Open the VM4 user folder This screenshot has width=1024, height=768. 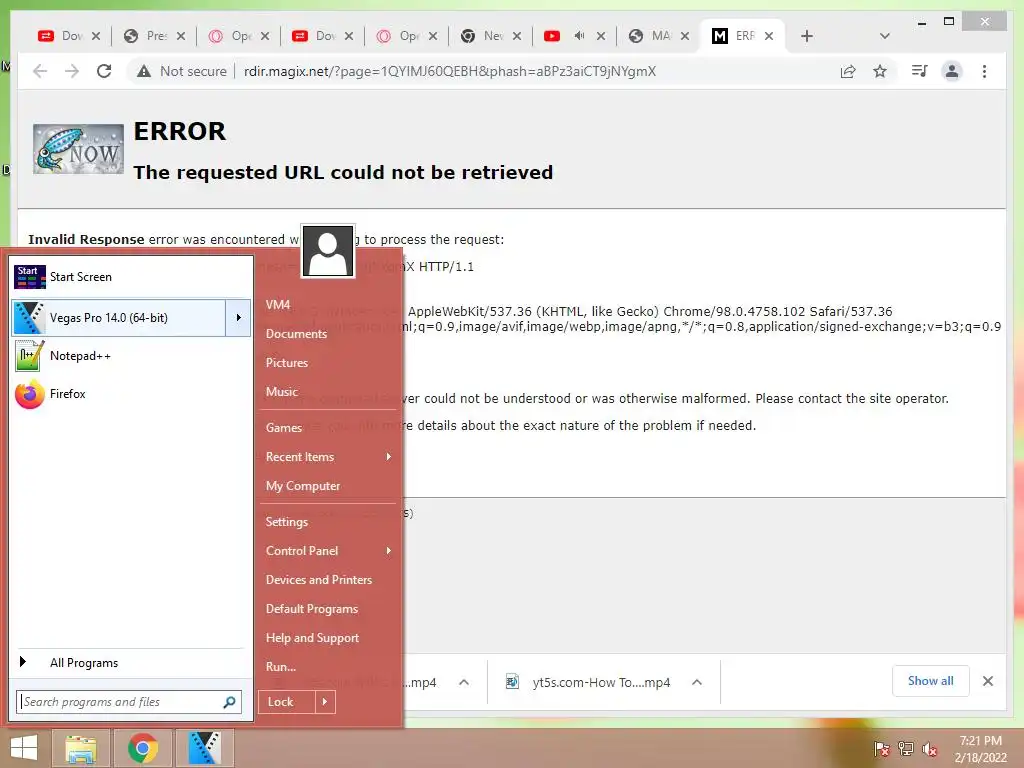278,305
